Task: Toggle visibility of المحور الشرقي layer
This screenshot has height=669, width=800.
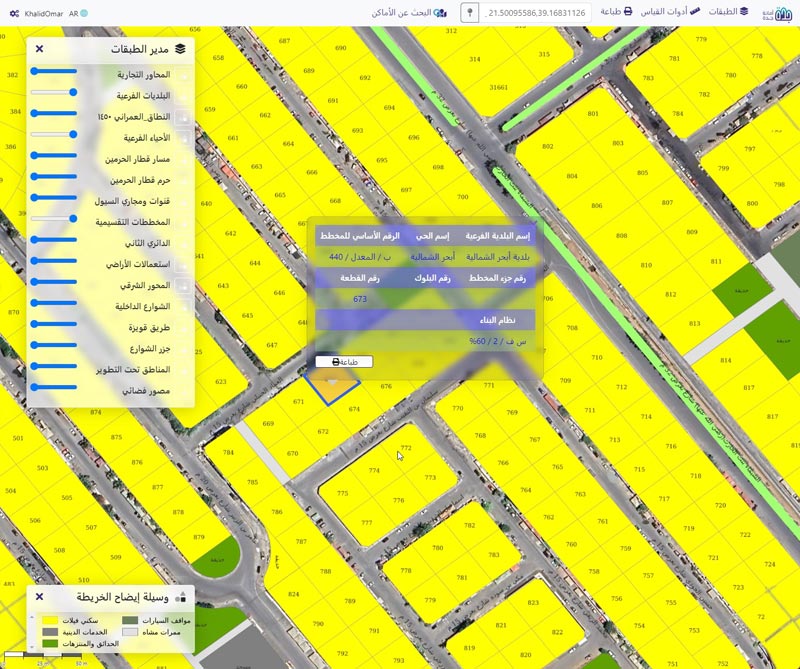Action: tap(183, 285)
